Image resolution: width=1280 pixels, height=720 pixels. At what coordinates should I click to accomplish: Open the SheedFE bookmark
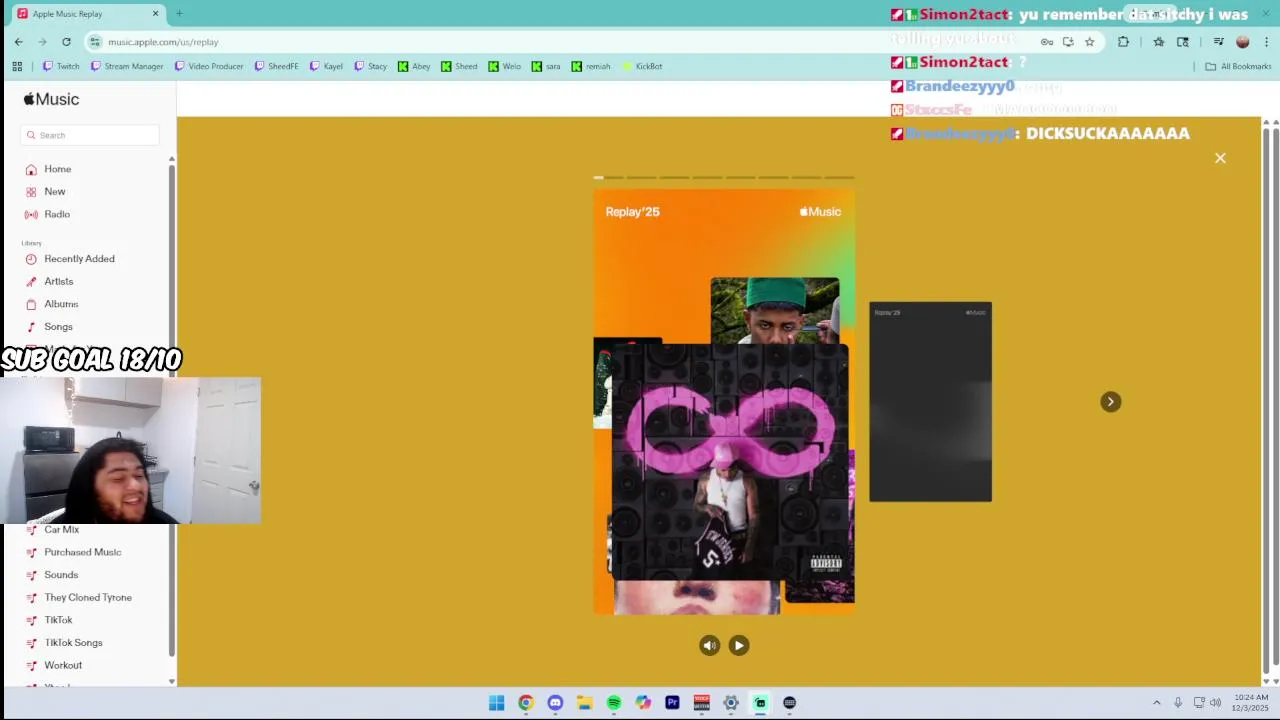click(x=277, y=66)
